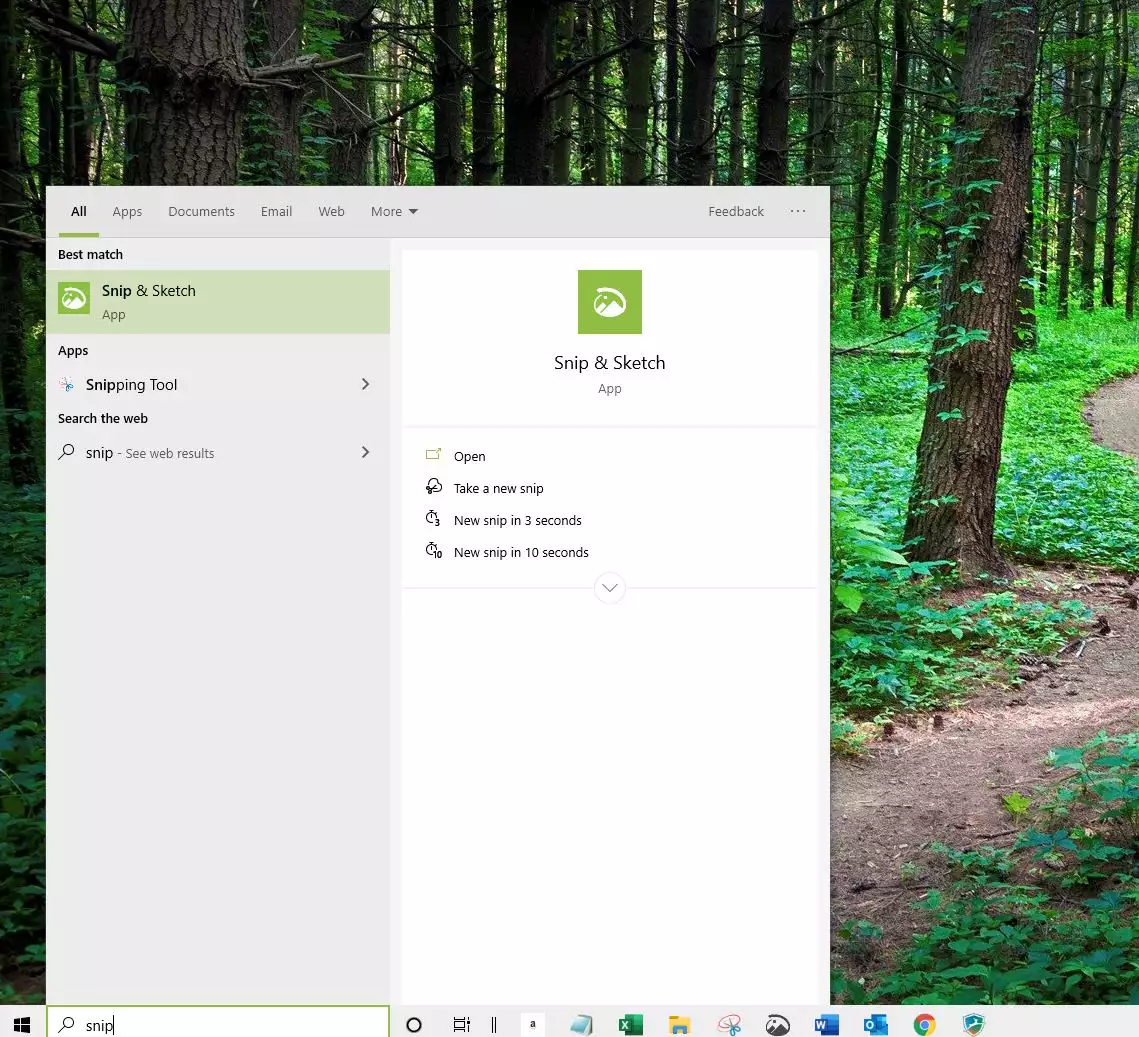Click the 3-second timer snip icon
This screenshot has height=1037, width=1139.
433,519
